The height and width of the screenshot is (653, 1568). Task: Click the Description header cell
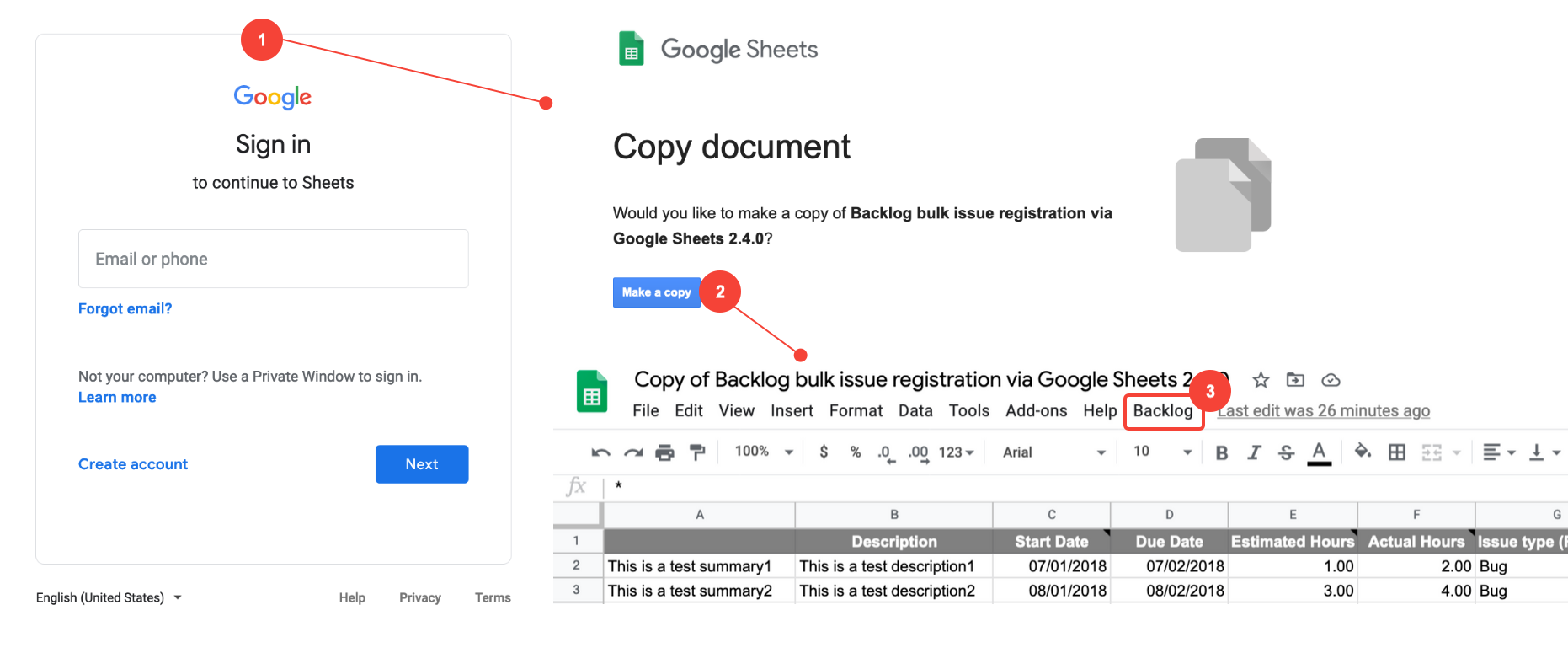pyautogui.click(x=894, y=542)
